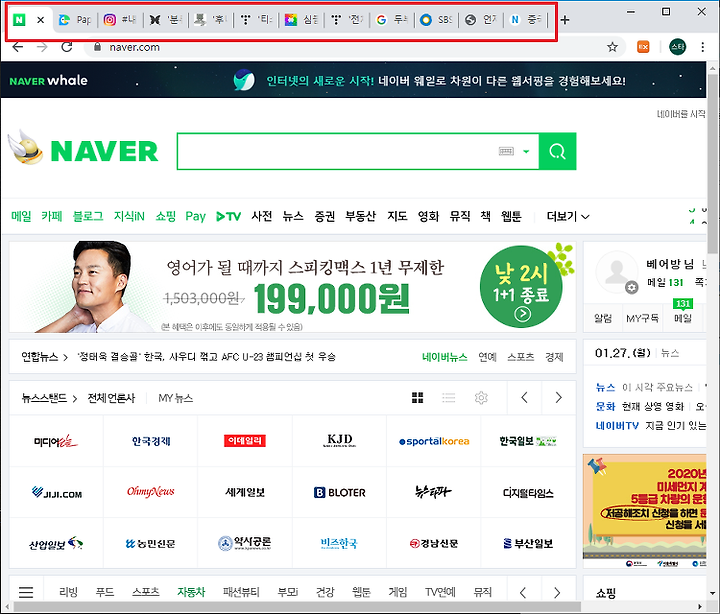Show next topic categories arrow
The image size is (720, 614).
click(557, 592)
